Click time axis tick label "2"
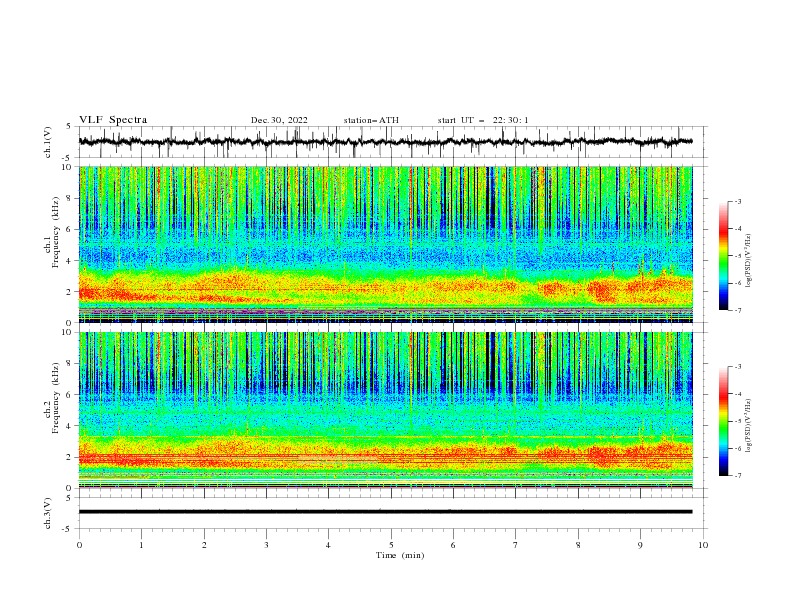 pyautogui.click(x=204, y=545)
